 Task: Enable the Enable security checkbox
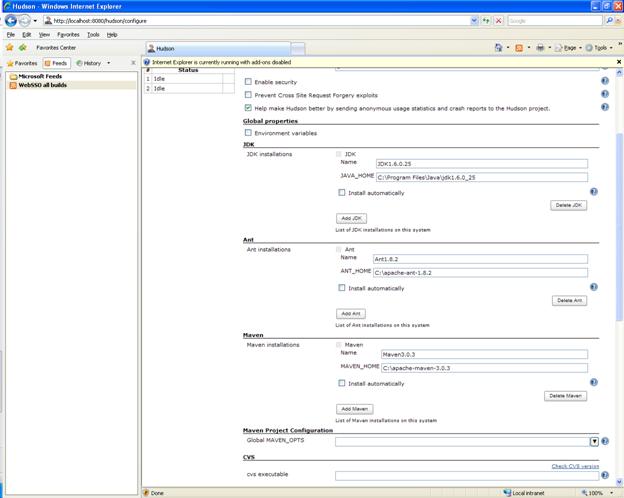coord(248,82)
